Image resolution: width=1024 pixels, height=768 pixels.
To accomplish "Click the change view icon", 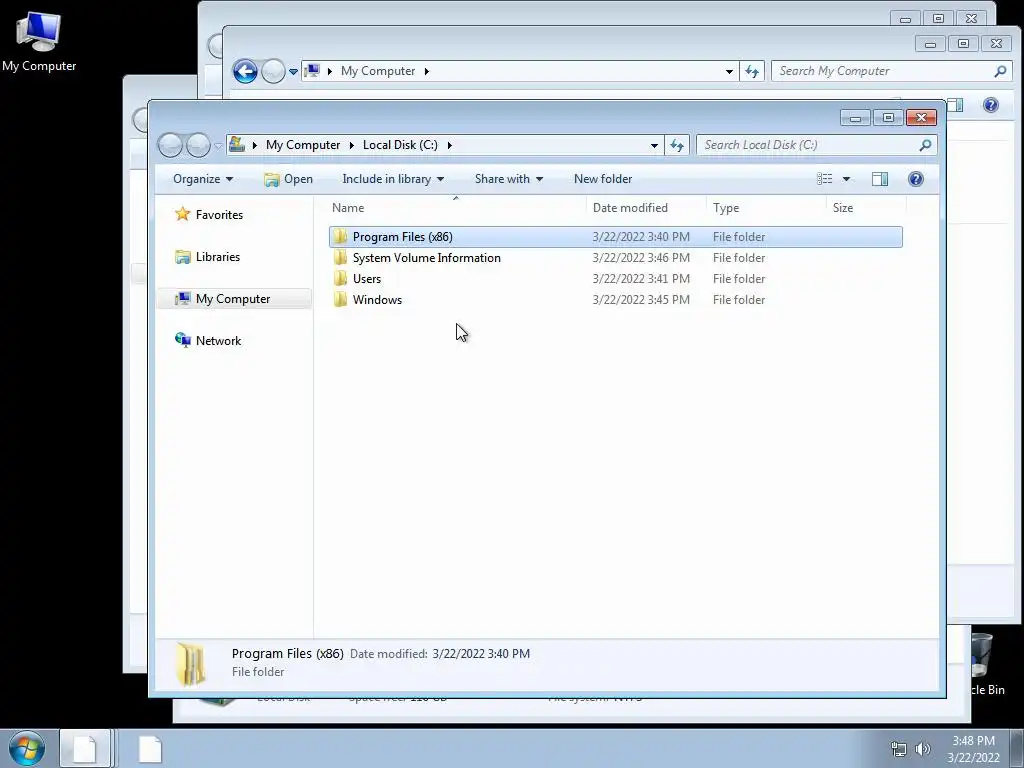I will tap(824, 179).
